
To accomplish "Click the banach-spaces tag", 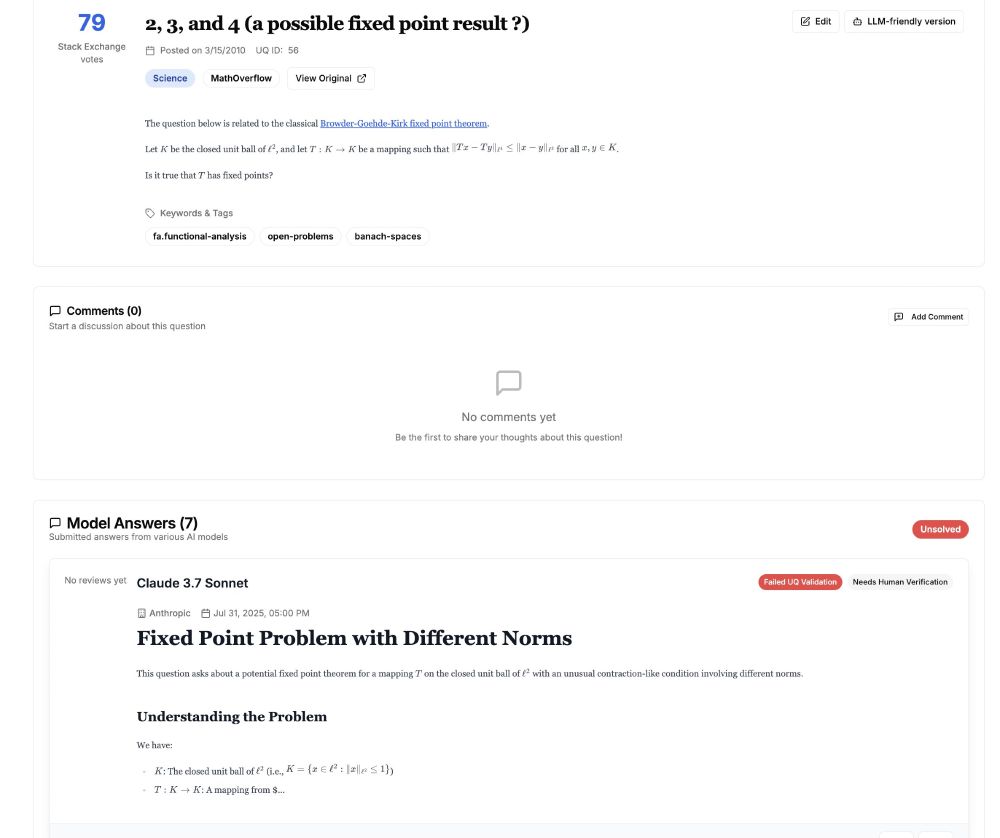I will 388,236.
